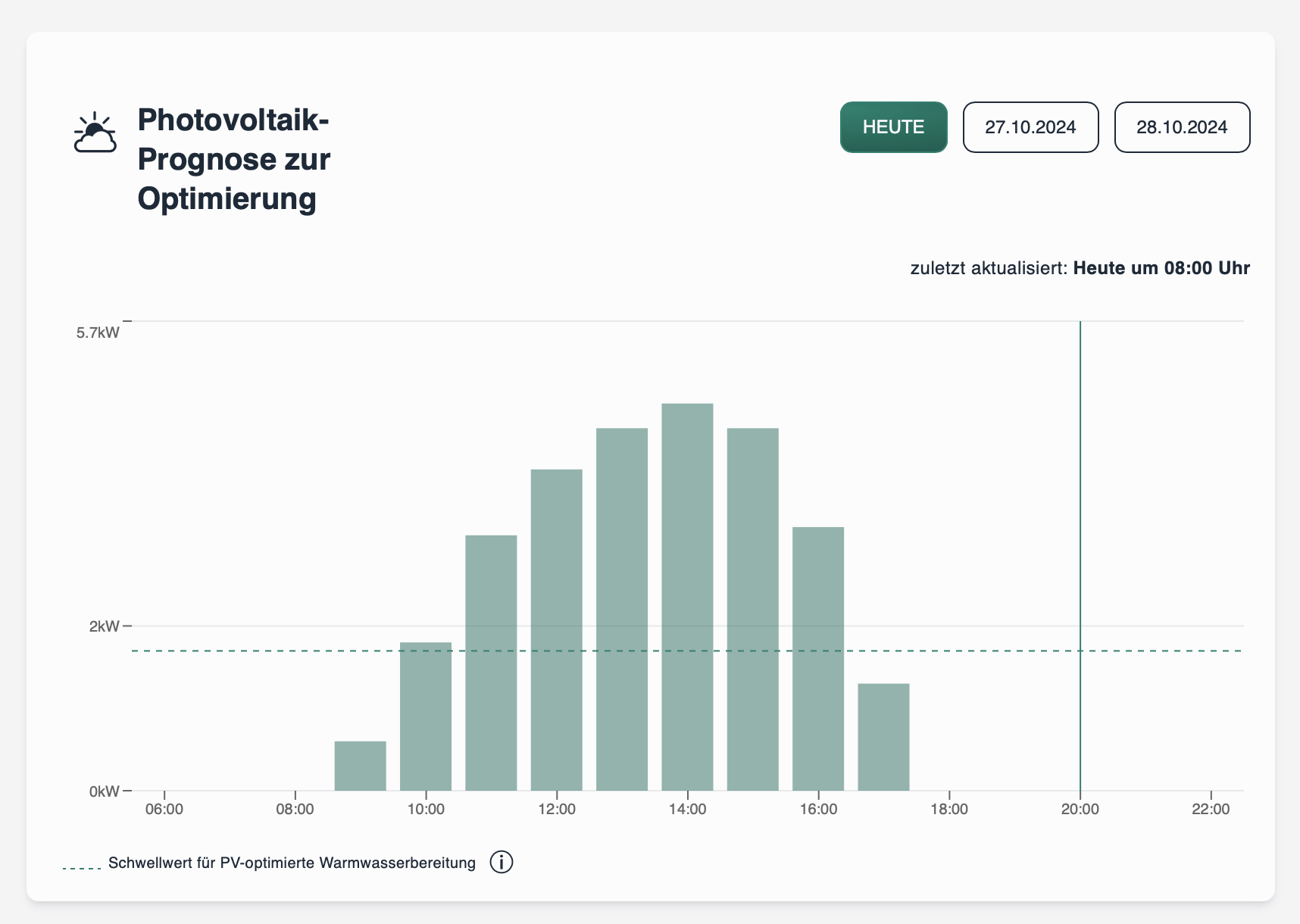The height and width of the screenshot is (924, 1300).
Task: Click the 5.7kW y-axis label
Action: [98, 332]
